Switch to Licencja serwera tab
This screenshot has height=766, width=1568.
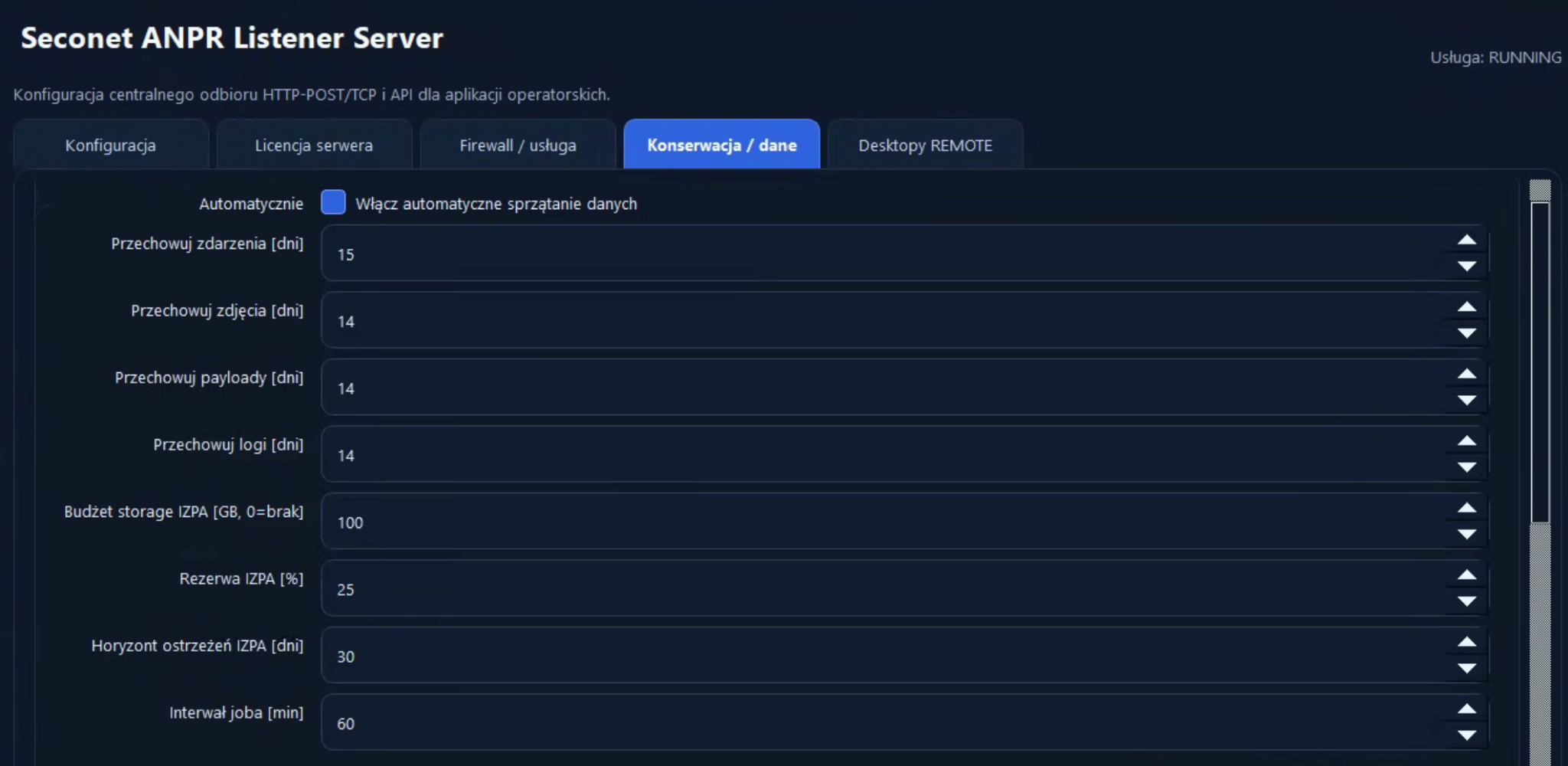pyautogui.click(x=314, y=145)
